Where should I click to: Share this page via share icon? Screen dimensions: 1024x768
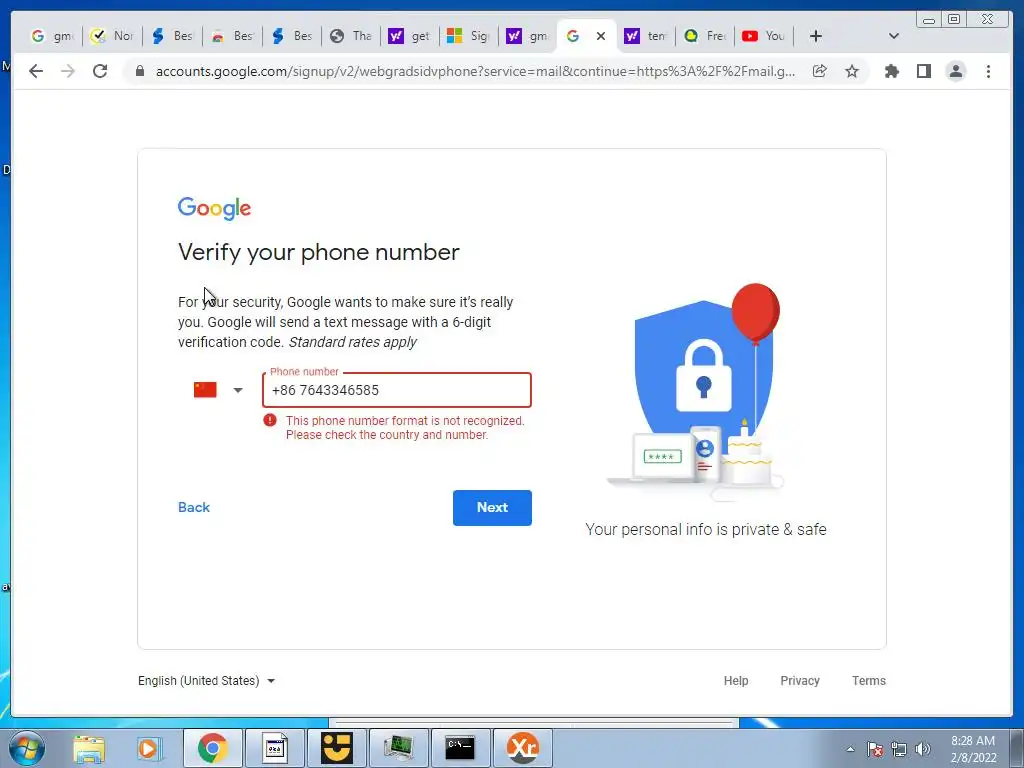coord(819,71)
